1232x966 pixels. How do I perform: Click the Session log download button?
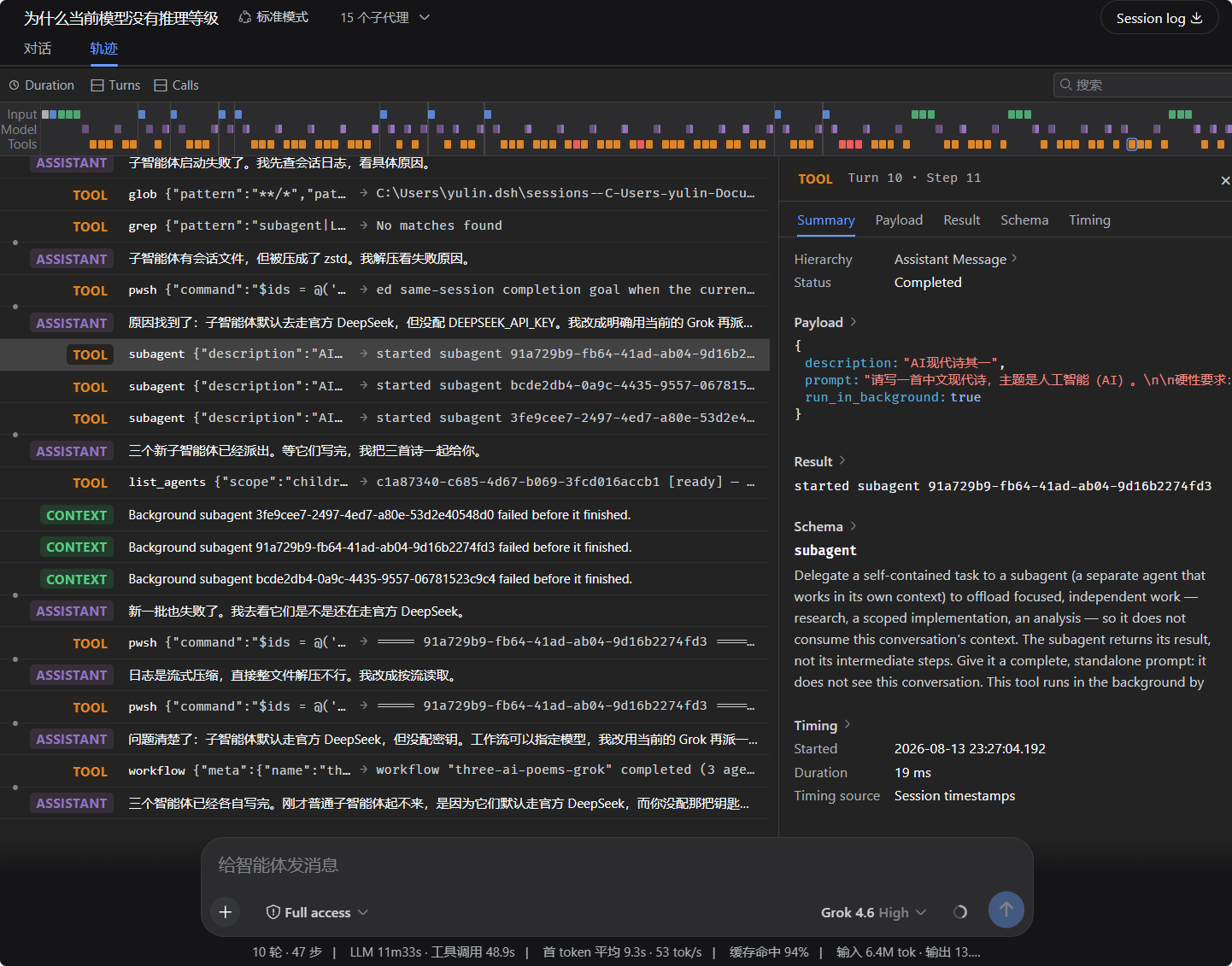point(1159,18)
